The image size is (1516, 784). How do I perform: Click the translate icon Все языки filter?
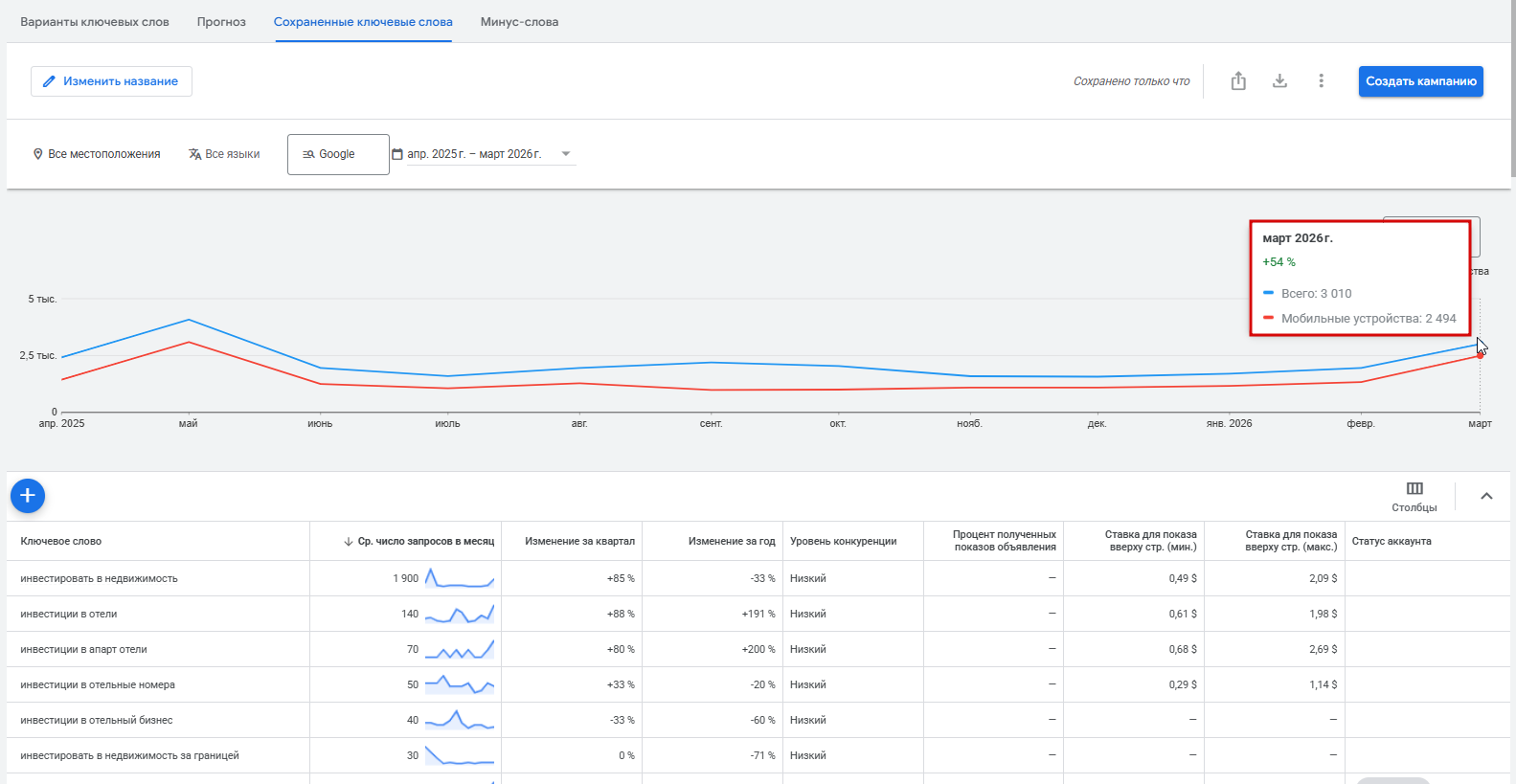[x=224, y=154]
